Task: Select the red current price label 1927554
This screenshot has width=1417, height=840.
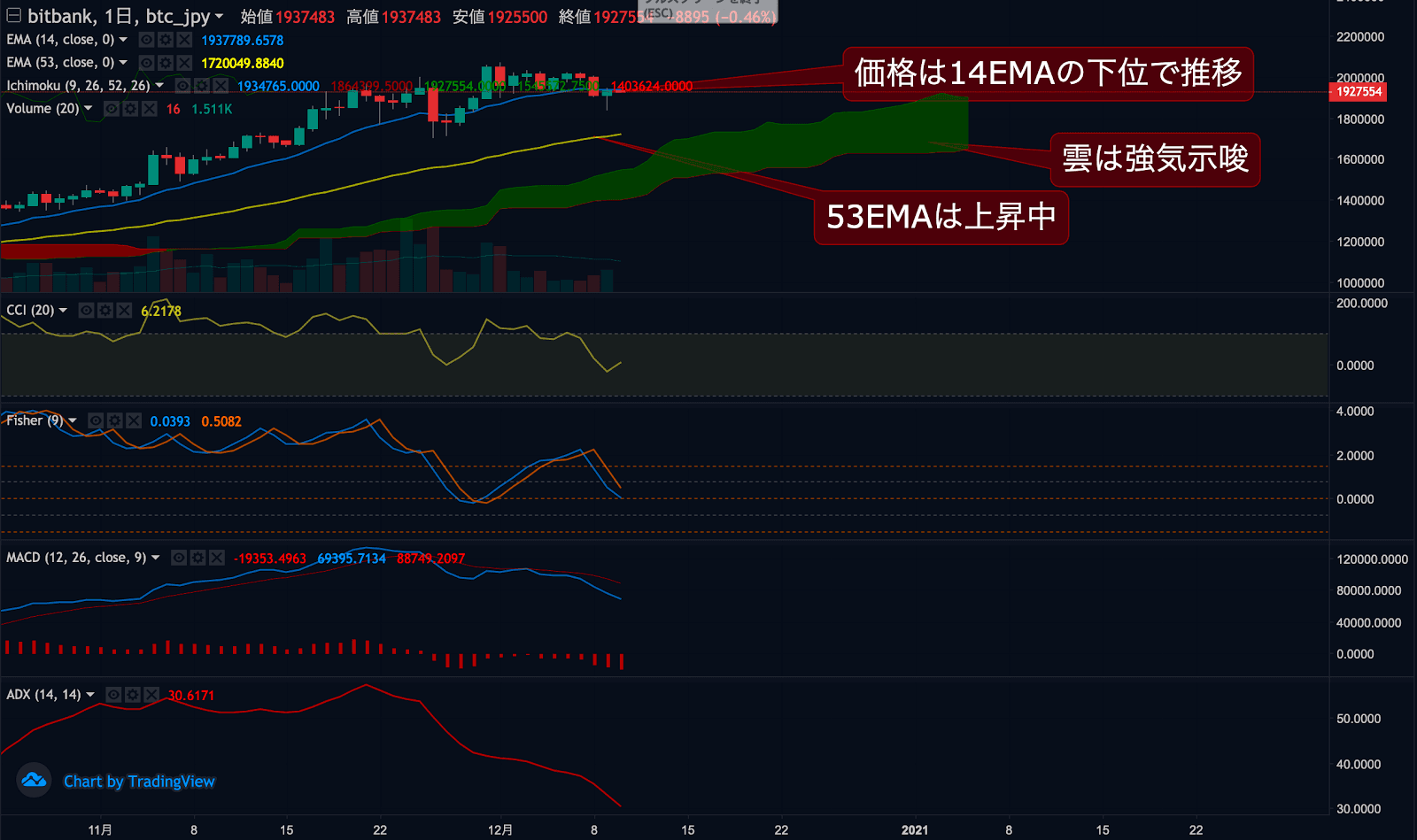Action: click(1357, 91)
